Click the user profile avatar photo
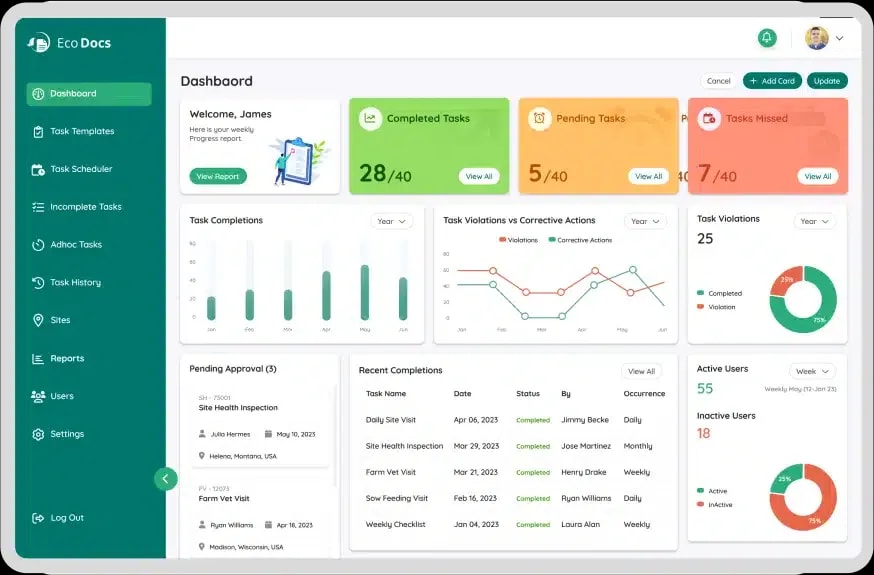 pos(817,38)
